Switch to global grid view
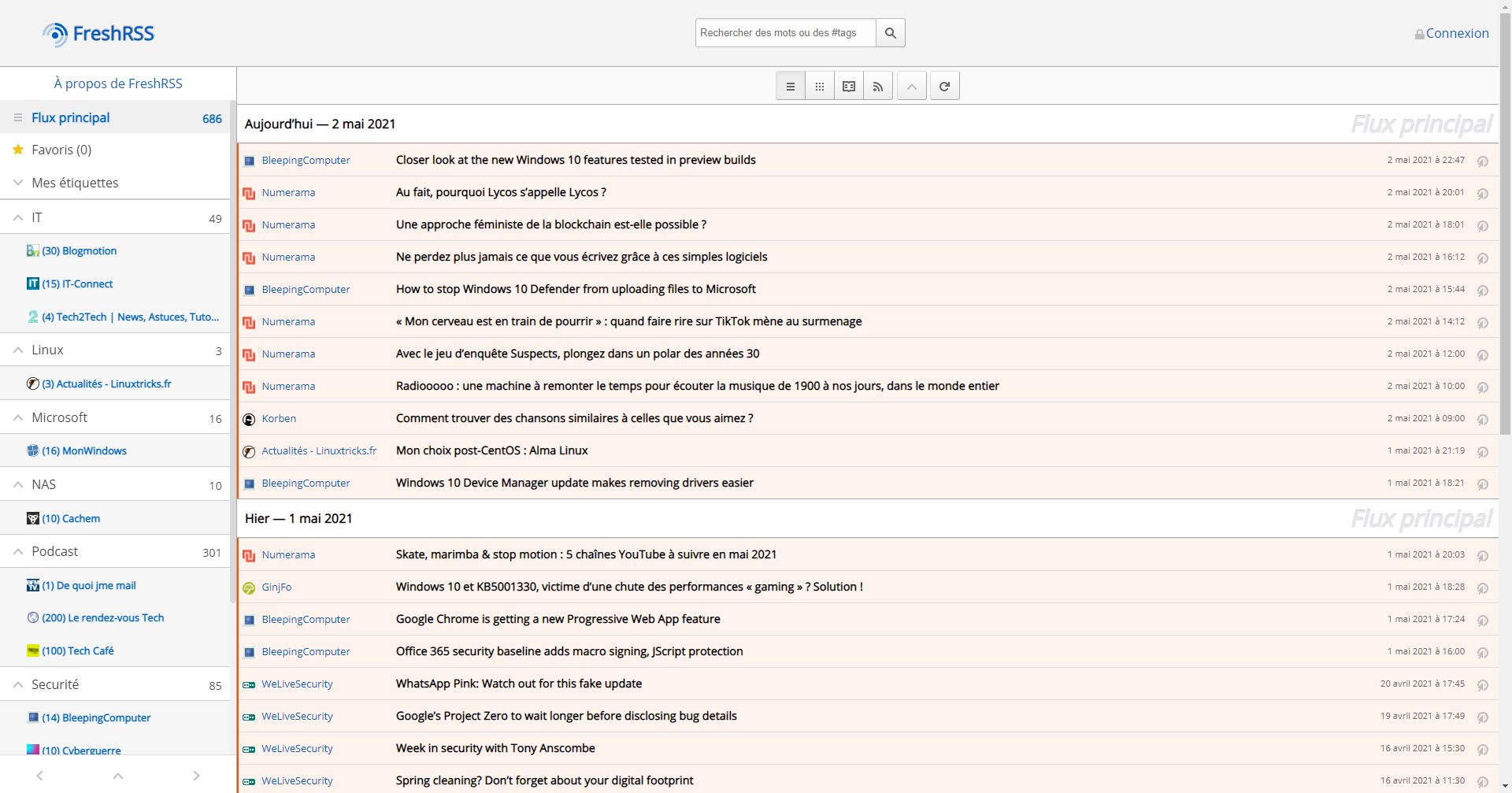Viewport: 1512px width, 793px height. (x=820, y=87)
